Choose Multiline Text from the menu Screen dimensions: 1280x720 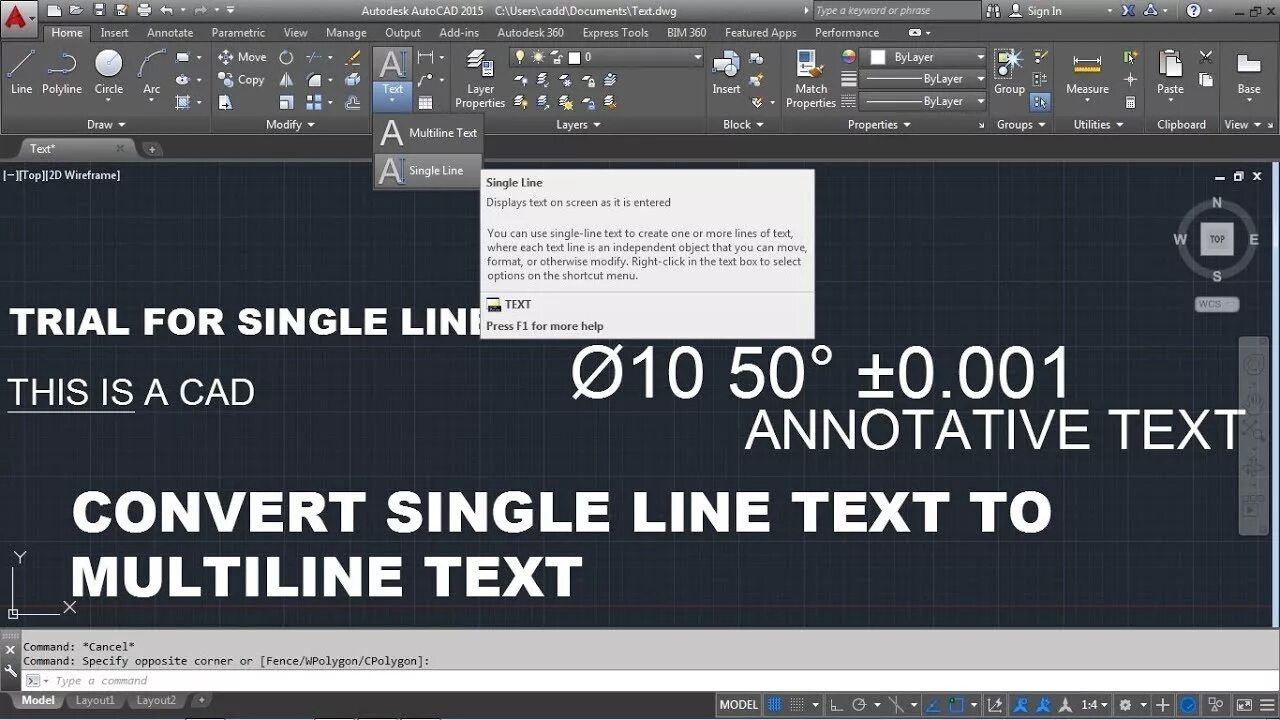(x=428, y=132)
